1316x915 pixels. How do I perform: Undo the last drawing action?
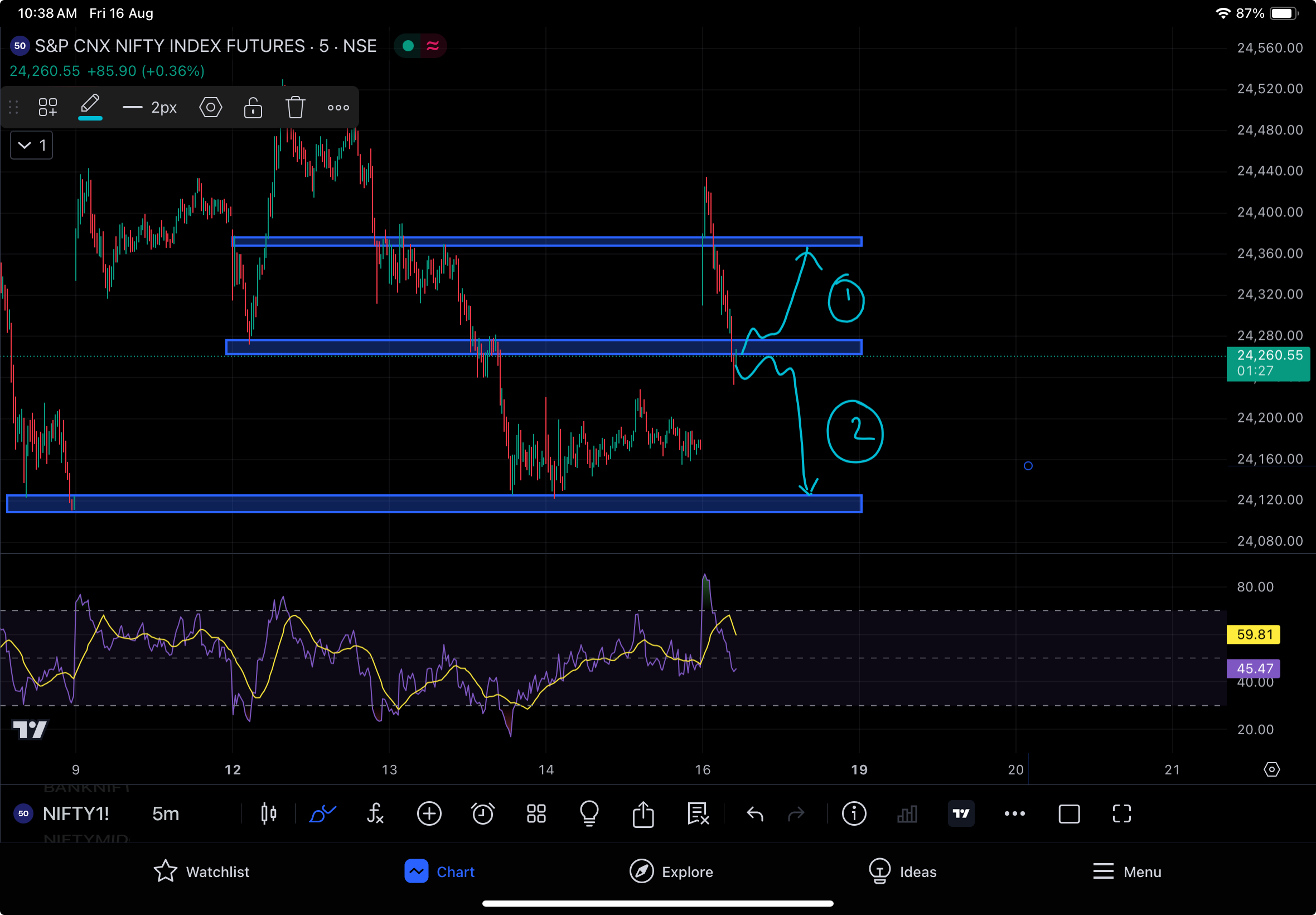[754, 813]
